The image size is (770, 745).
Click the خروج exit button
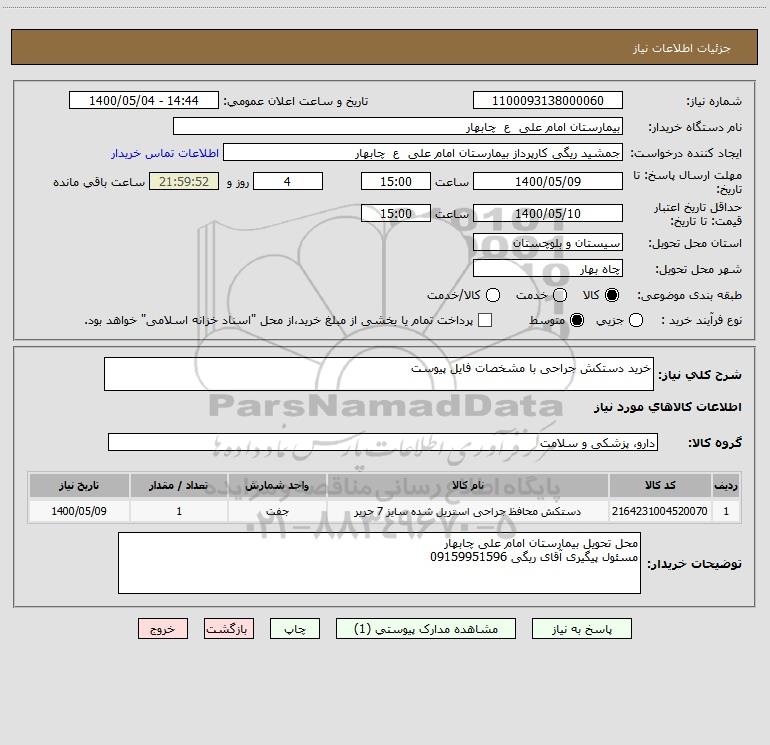click(x=163, y=629)
